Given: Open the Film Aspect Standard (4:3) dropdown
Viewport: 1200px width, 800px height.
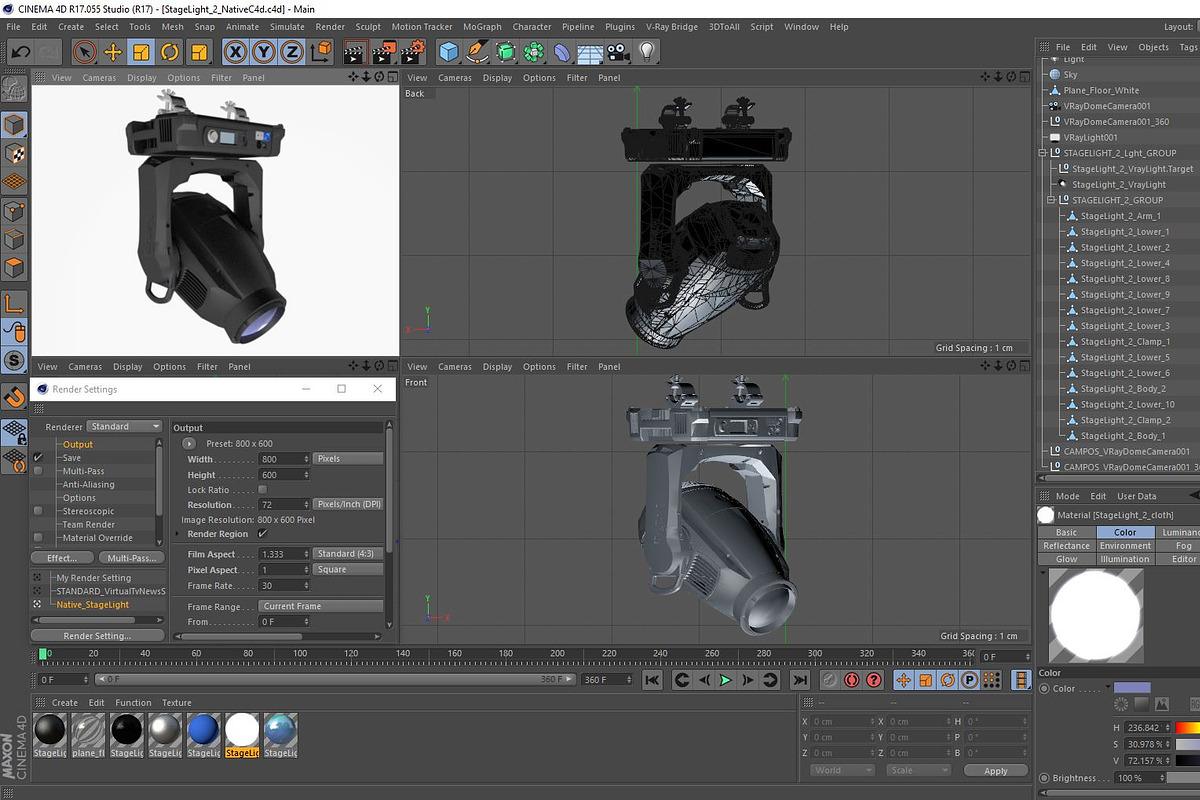Looking at the screenshot, I should [348, 553].
